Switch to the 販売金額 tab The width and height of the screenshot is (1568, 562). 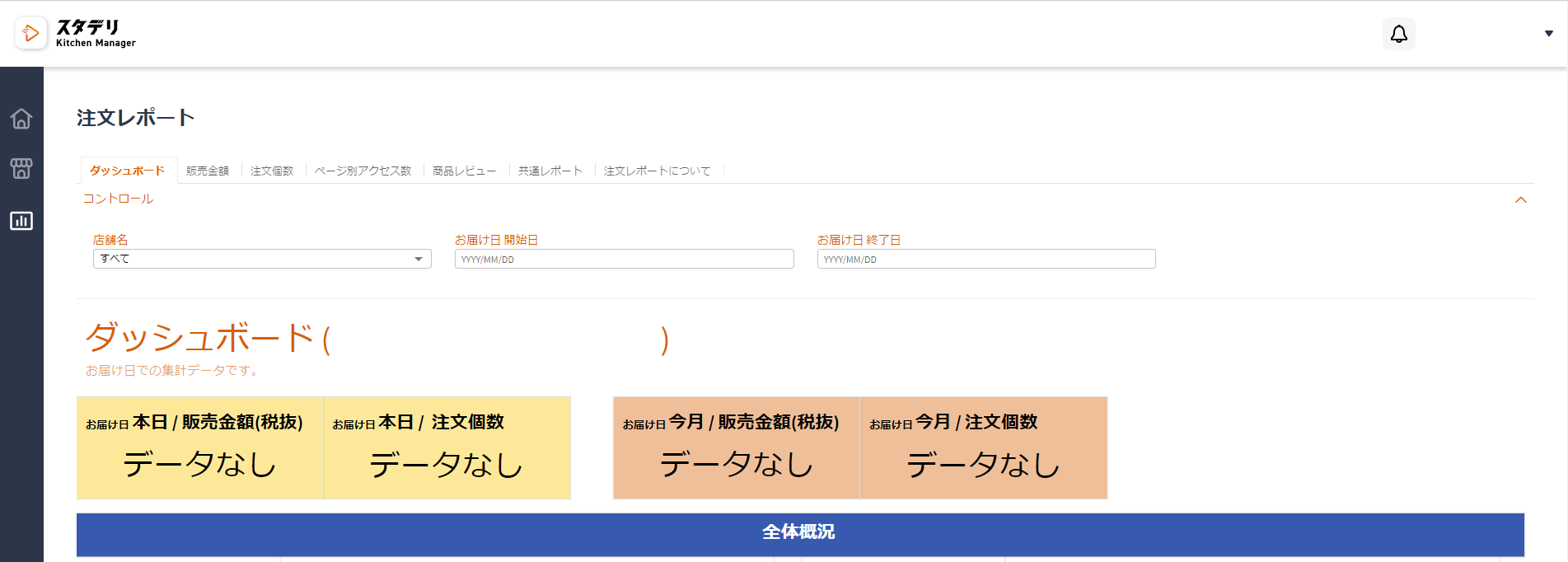click(x=208, y=171)
